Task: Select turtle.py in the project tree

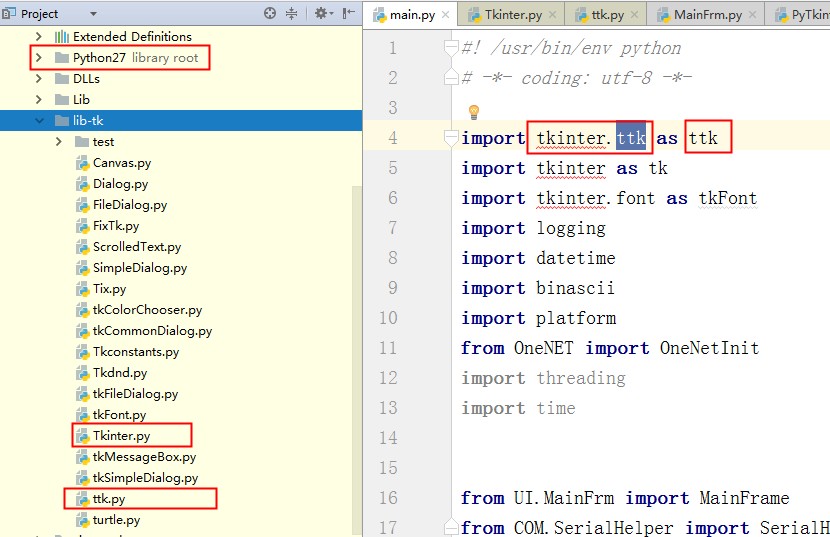Action: (116, 520)
